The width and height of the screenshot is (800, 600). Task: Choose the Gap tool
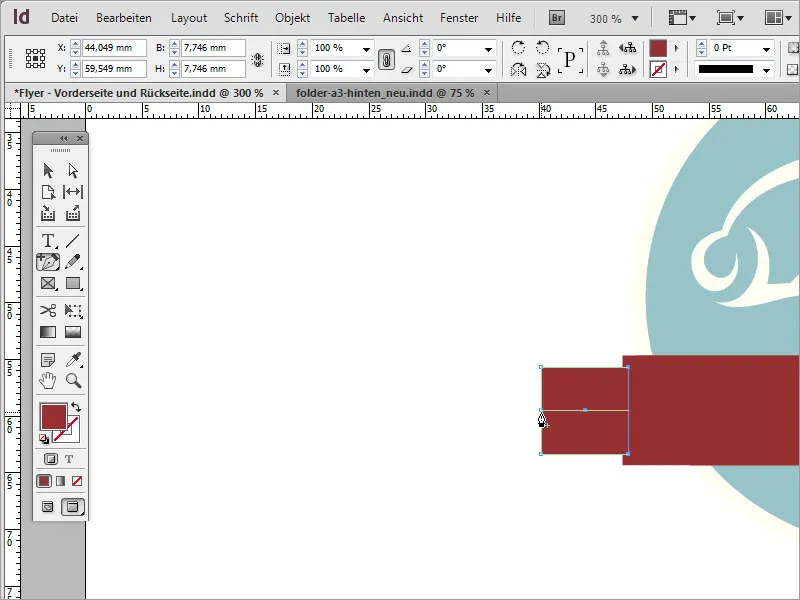[73, 192]
